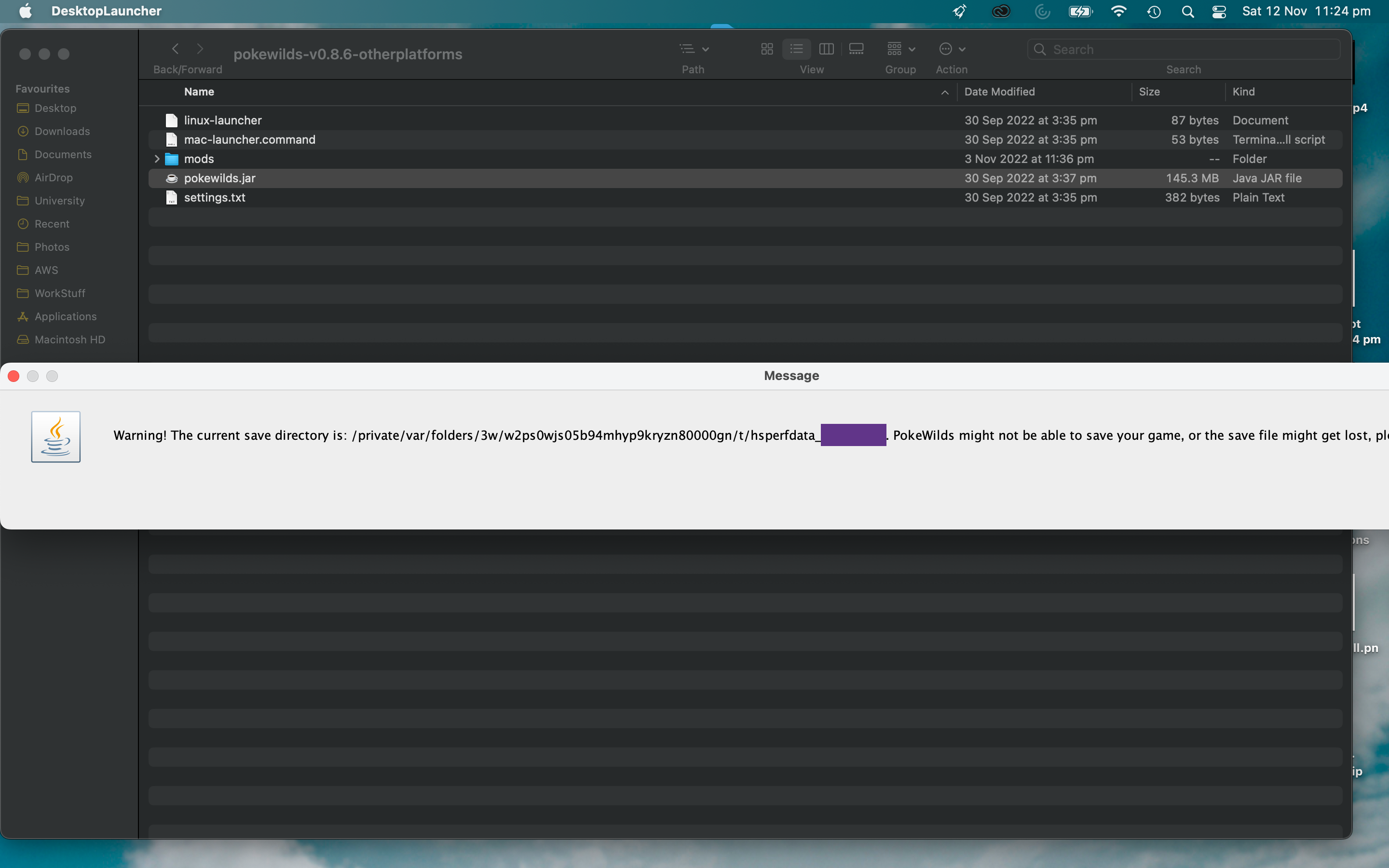
Task: Click inside the Search field
Action: pos(1183,49)
